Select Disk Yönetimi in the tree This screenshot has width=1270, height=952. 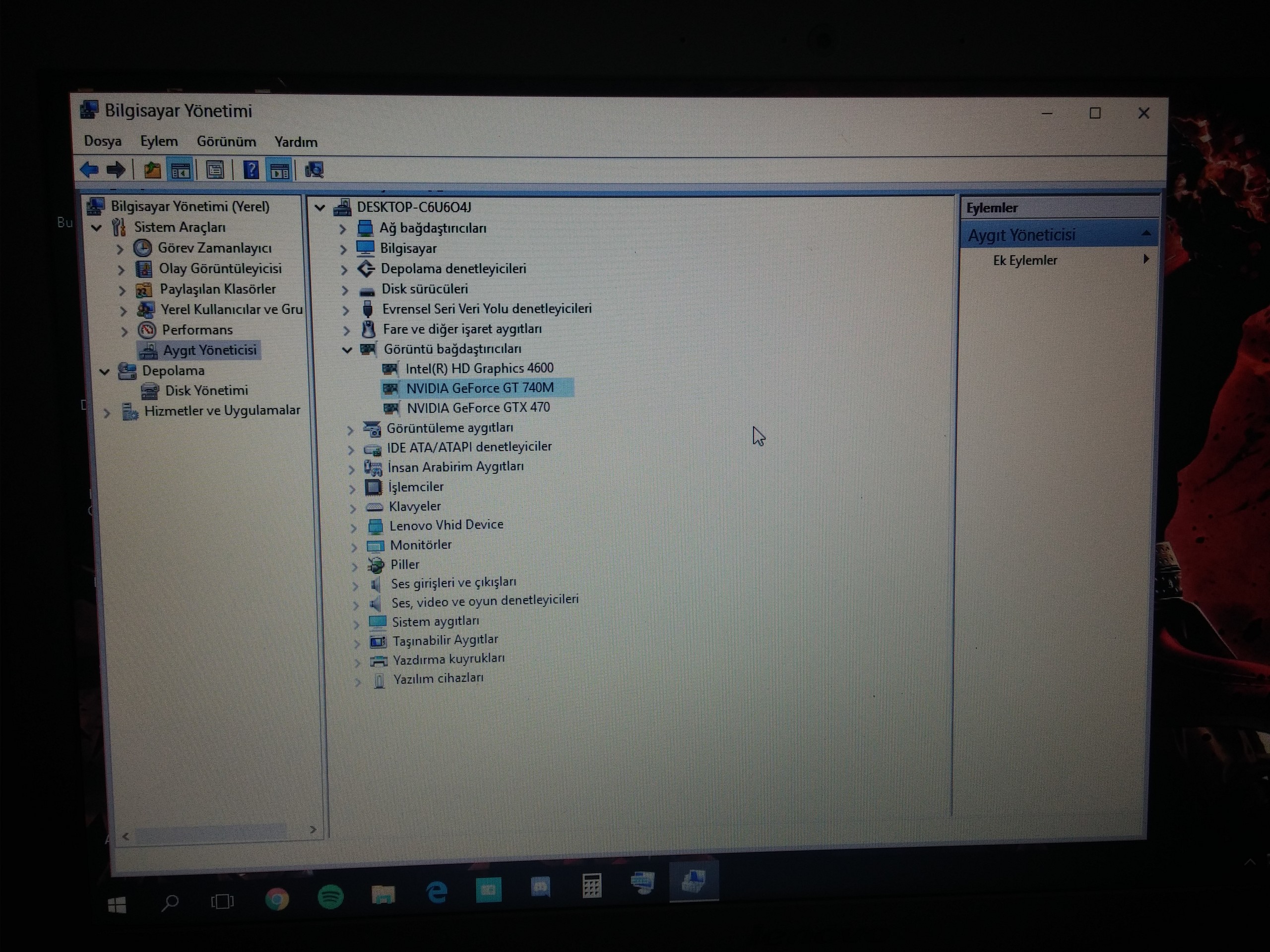(207, 391)
